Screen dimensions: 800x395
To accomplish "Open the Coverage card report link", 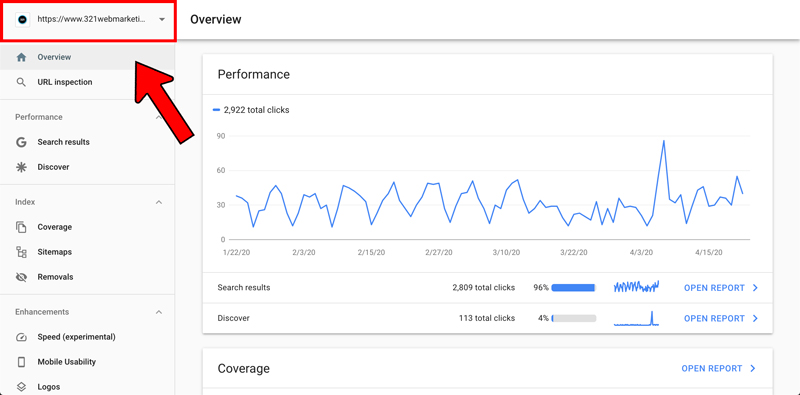I will click(712, 368).
